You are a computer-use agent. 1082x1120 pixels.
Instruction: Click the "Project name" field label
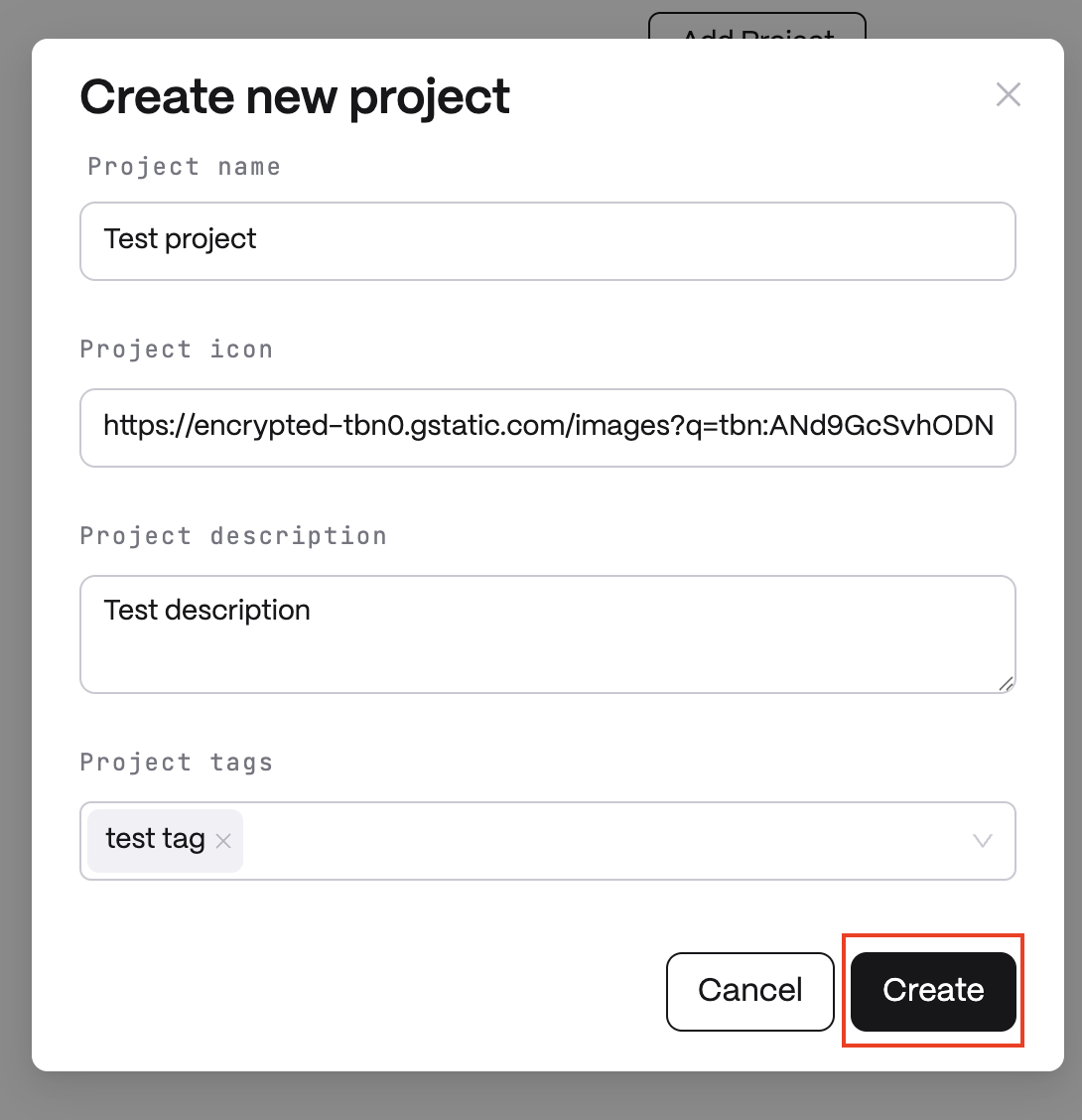184,167
